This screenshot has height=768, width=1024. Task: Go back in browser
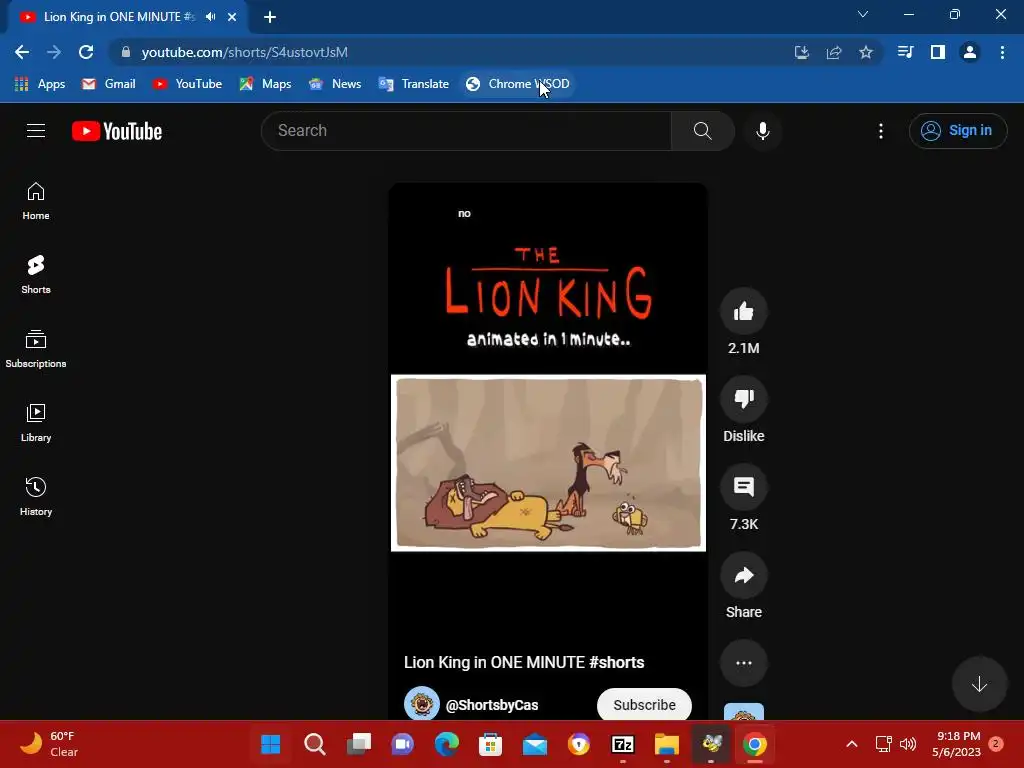tap(22, 52)
